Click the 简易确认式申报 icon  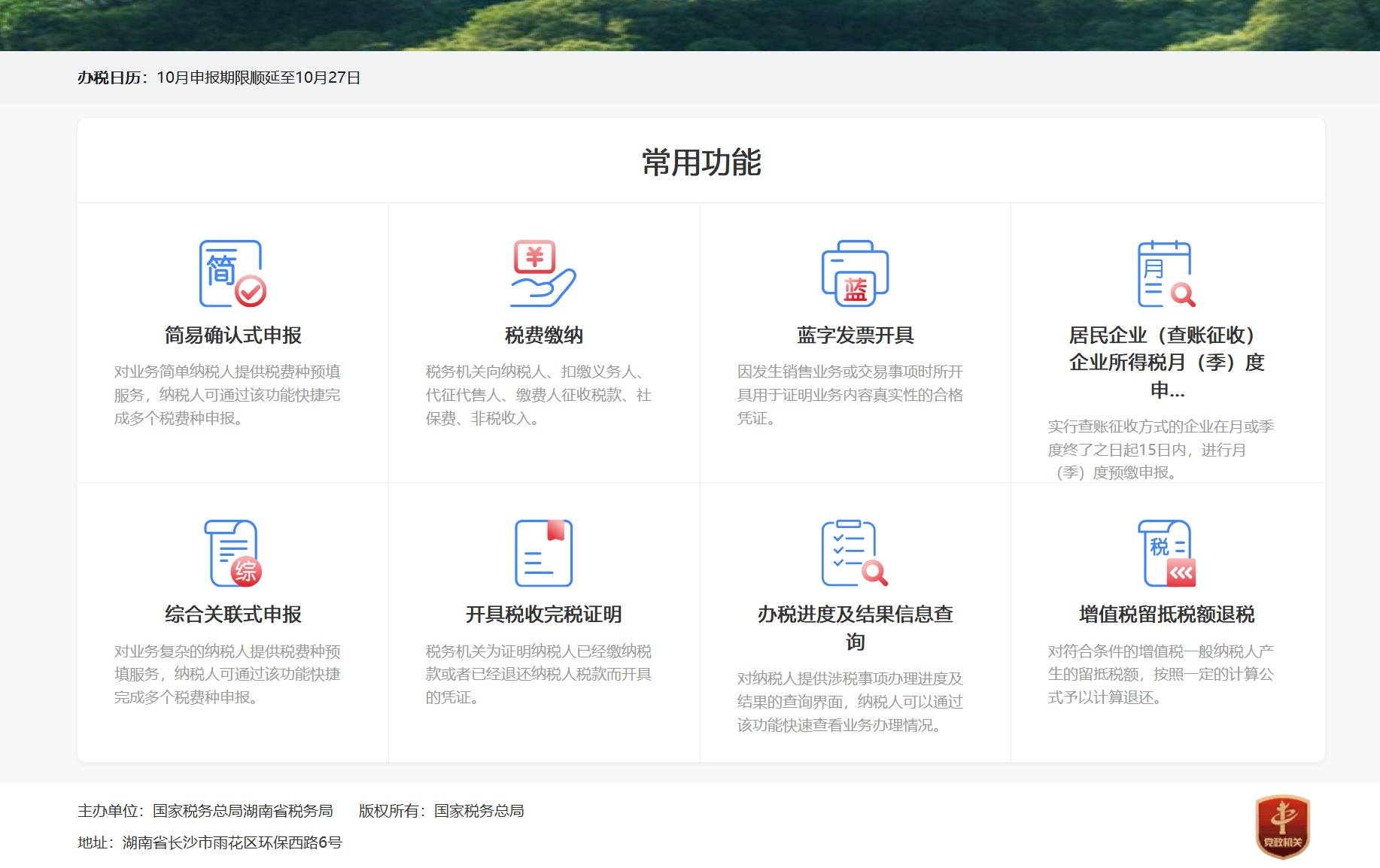tap(233, 274)
